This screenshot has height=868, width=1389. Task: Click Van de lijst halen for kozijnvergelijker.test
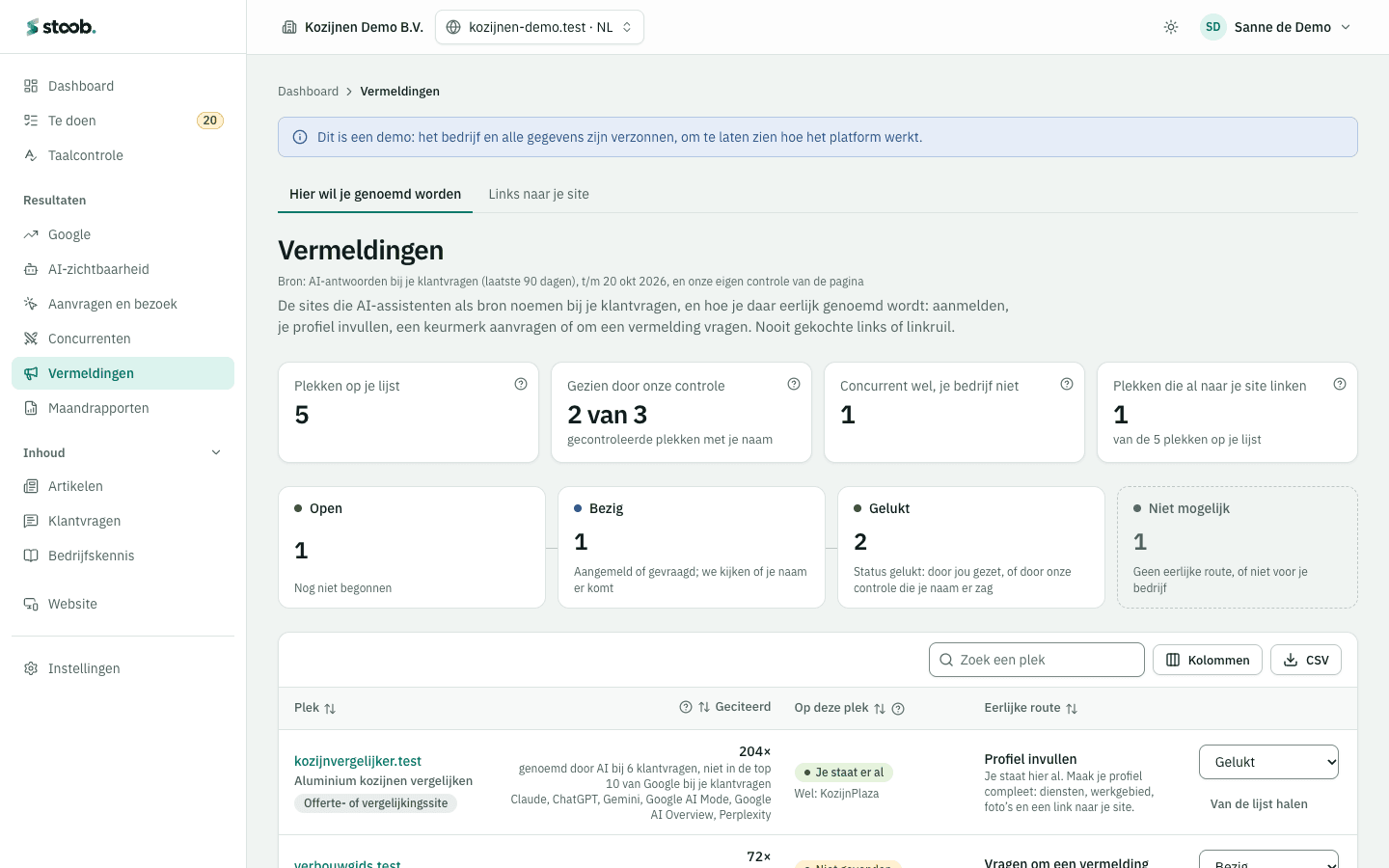(1259, 803)
